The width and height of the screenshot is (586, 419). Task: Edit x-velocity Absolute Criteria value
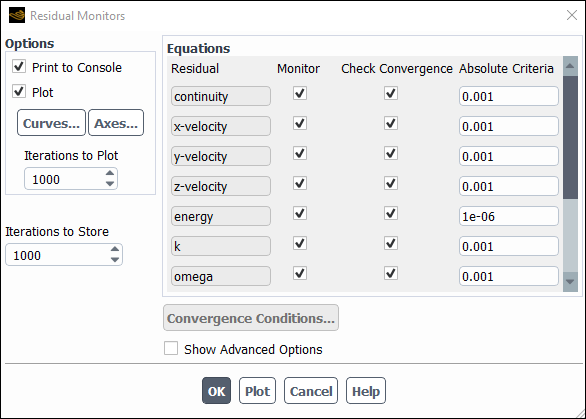509,126
